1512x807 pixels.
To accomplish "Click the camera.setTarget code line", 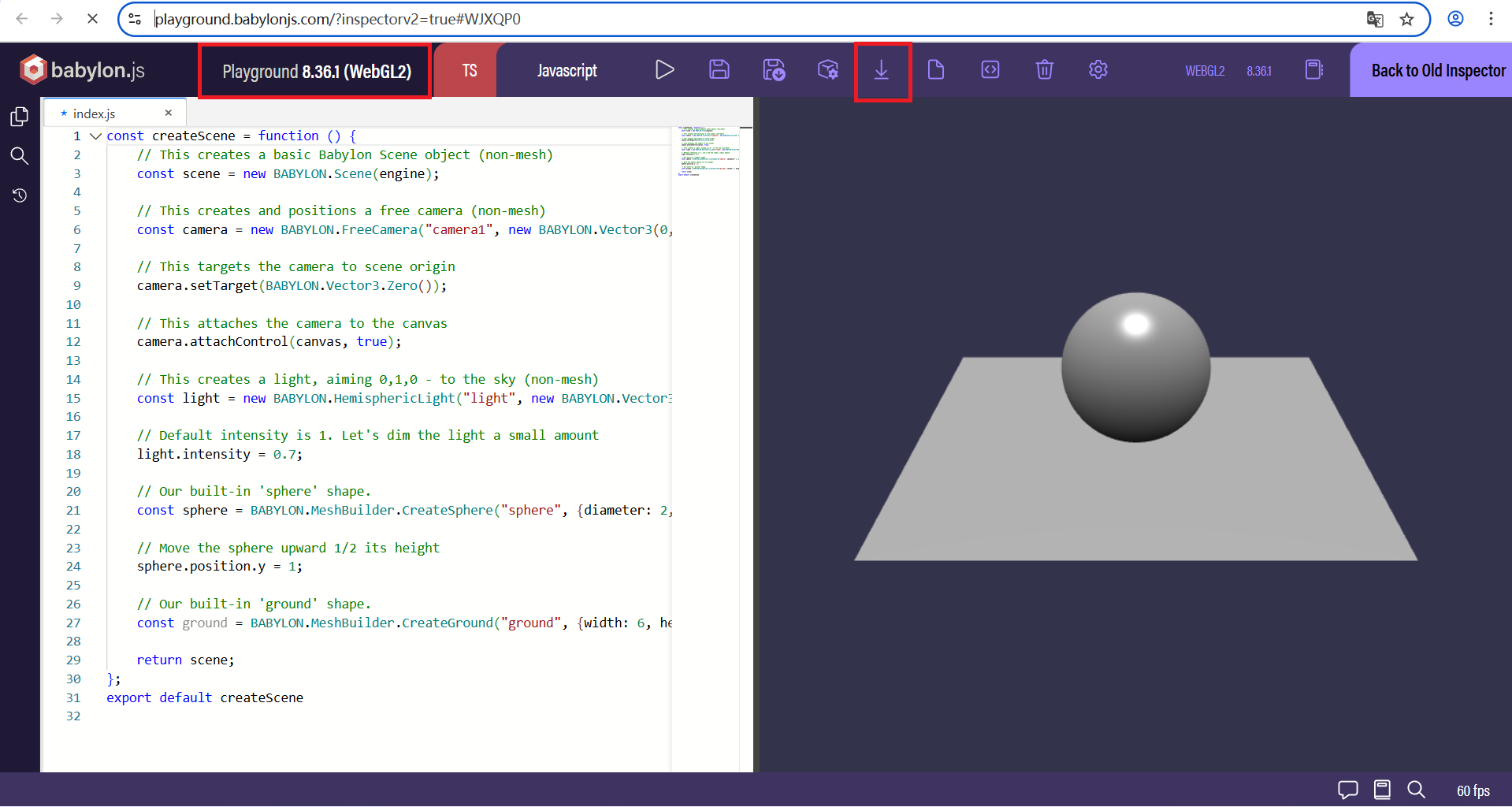I will coord(292,286).
